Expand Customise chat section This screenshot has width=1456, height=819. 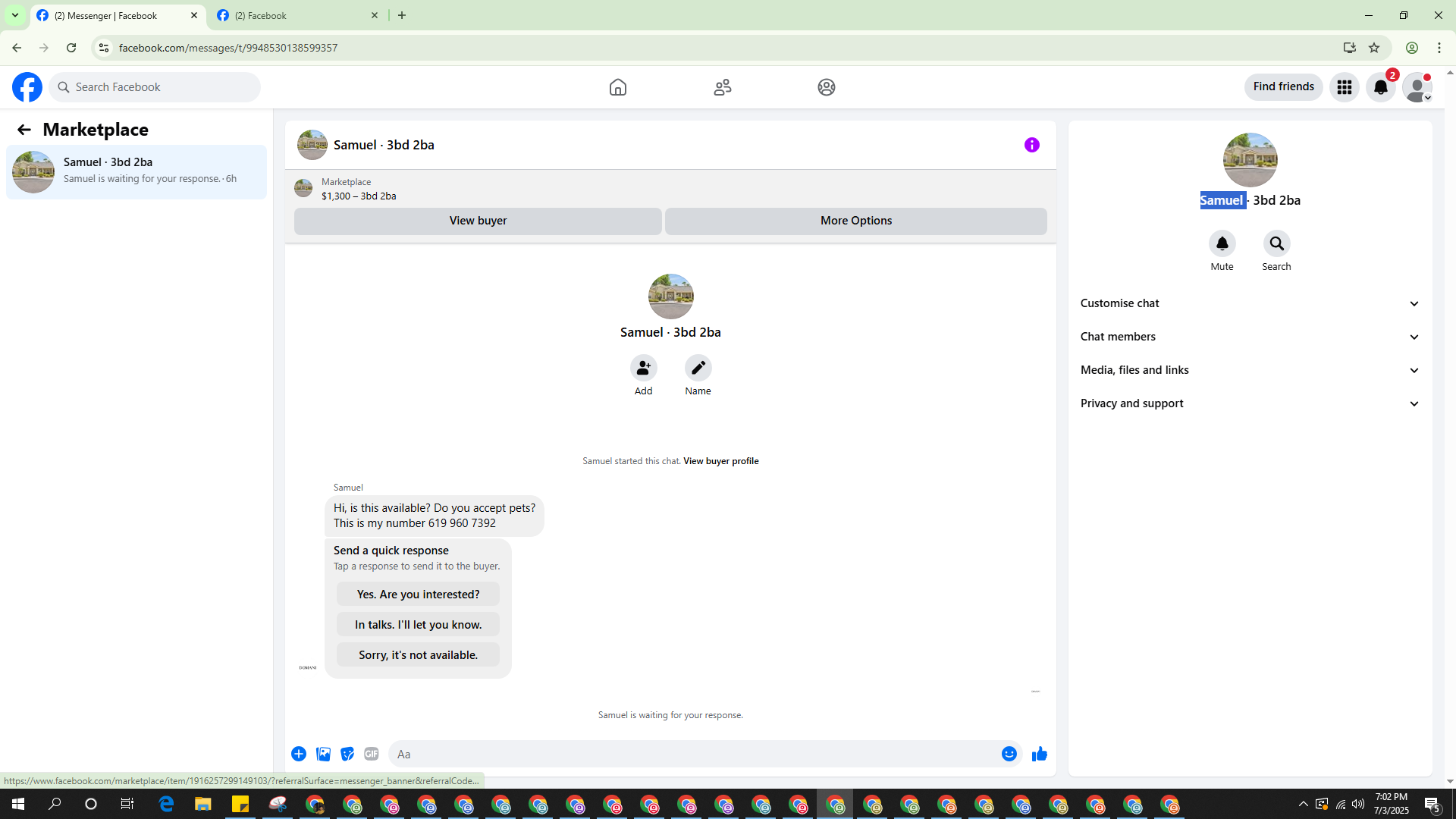point(1249,303)
